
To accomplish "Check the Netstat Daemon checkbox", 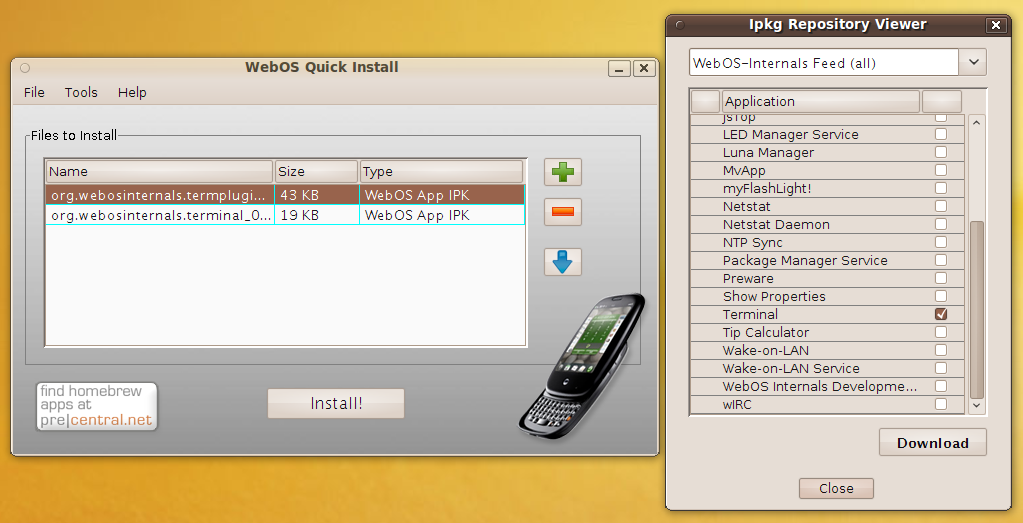I will [x=941, y=224].
